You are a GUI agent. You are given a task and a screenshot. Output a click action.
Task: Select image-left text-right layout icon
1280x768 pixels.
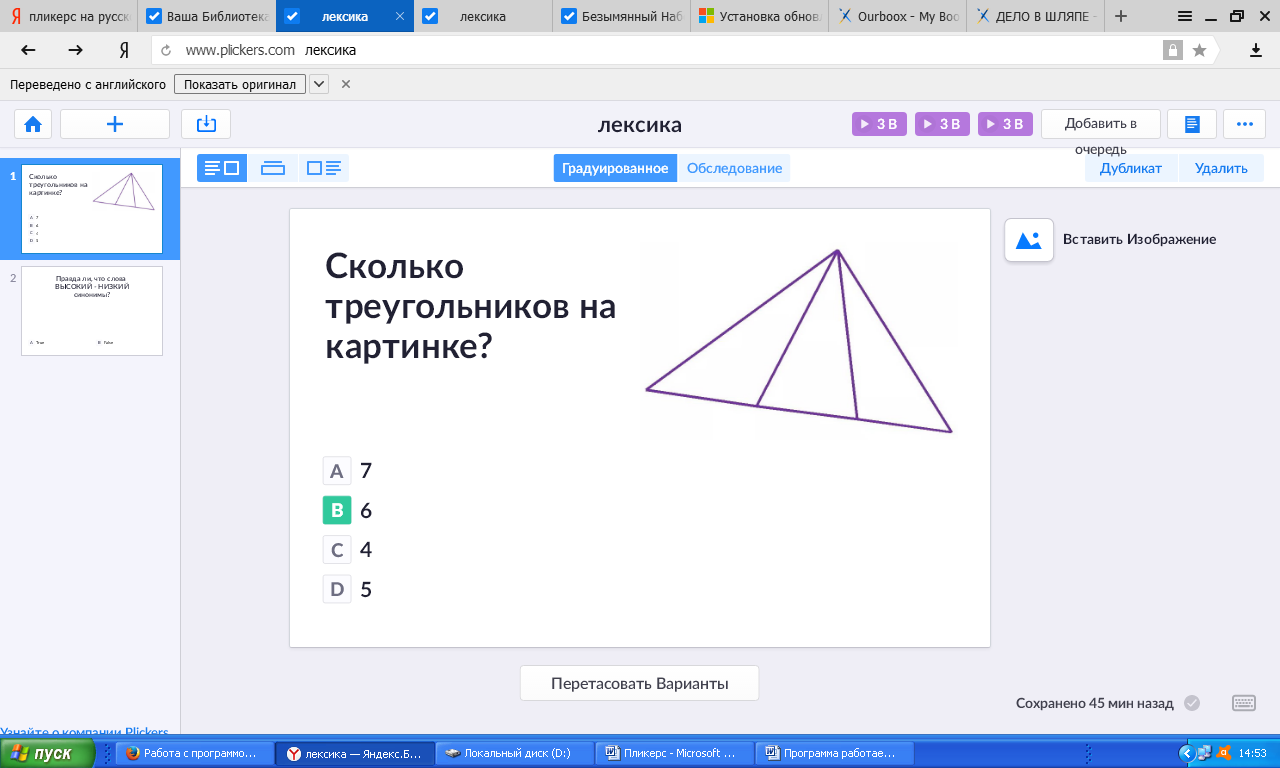pyautogui.click(x=324, y=168)
